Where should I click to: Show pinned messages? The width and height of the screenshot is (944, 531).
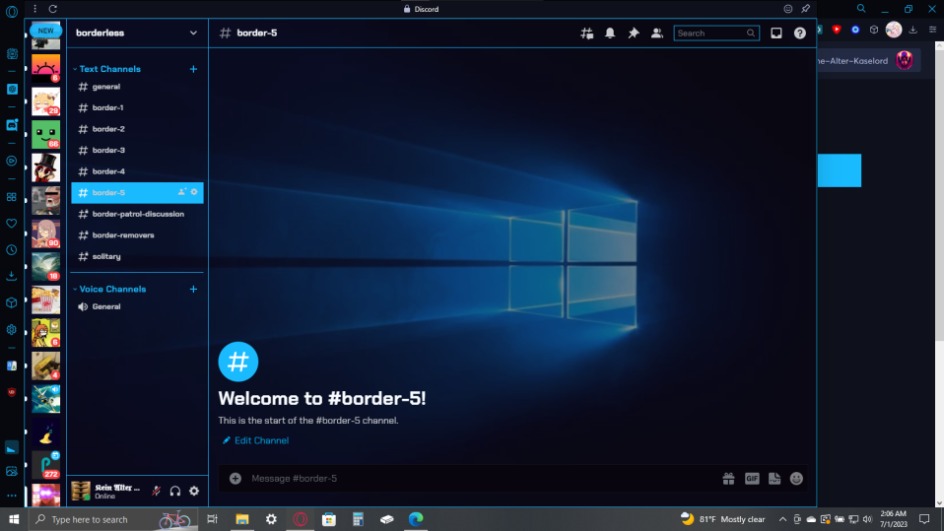(x=633, y=33)
